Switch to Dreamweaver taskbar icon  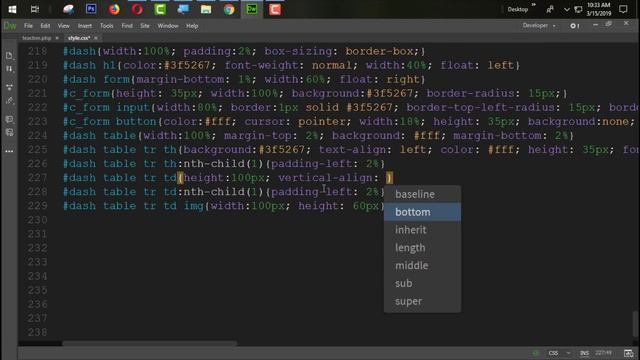[252, 9]
